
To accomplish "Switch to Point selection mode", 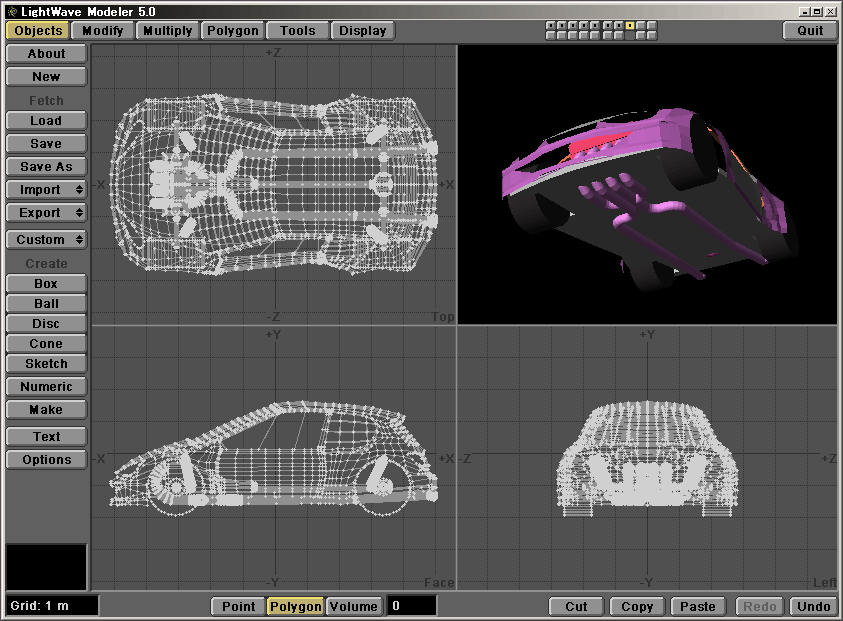I will coord(238,606).
